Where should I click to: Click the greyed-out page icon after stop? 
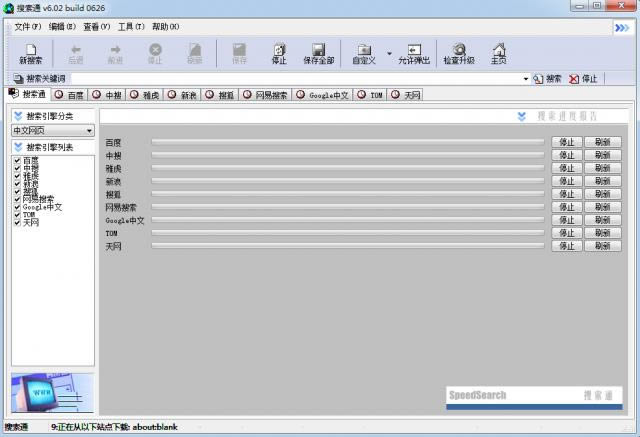click(195, 50)
